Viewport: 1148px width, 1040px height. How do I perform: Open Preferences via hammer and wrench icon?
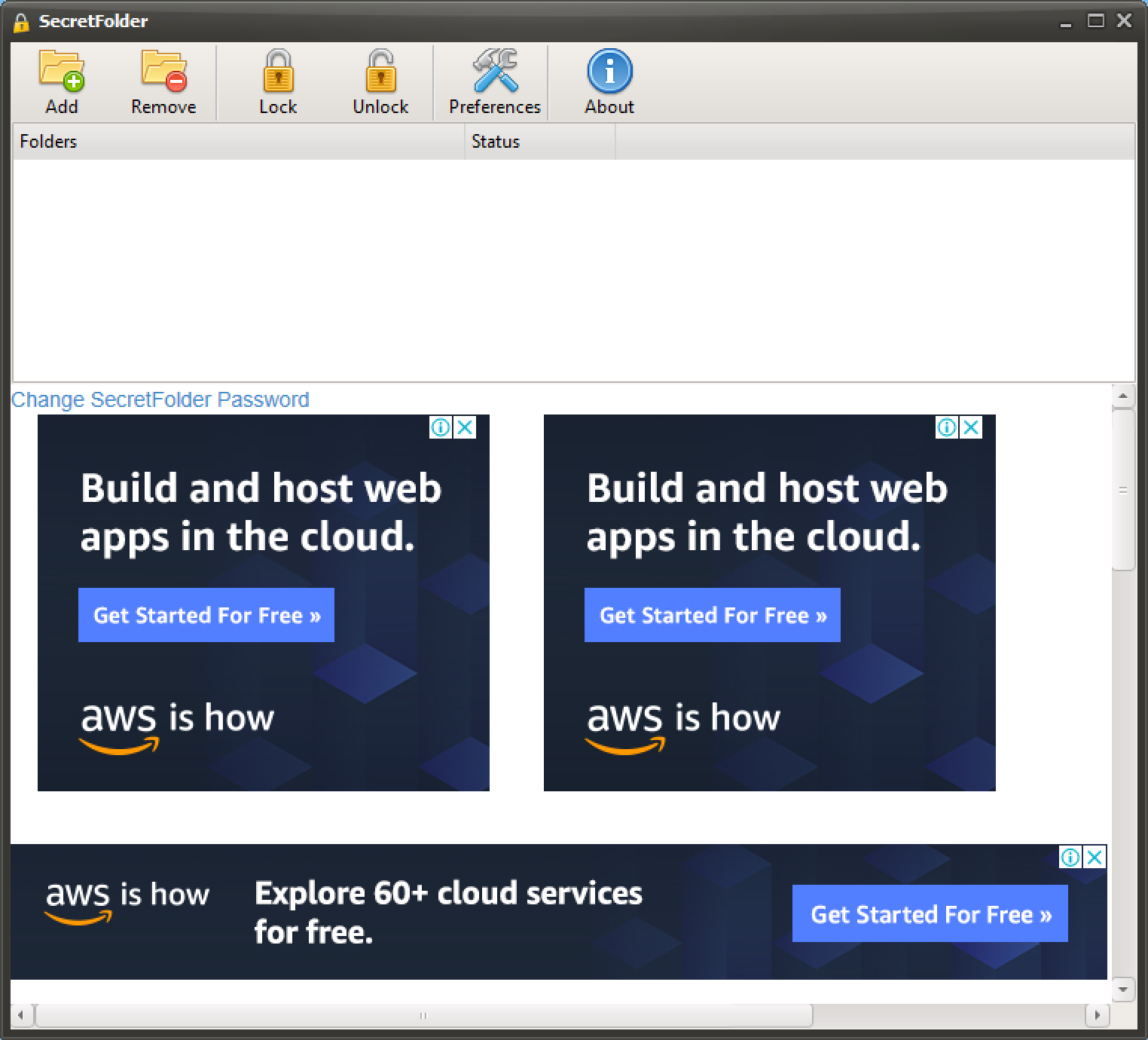(495, 71)
